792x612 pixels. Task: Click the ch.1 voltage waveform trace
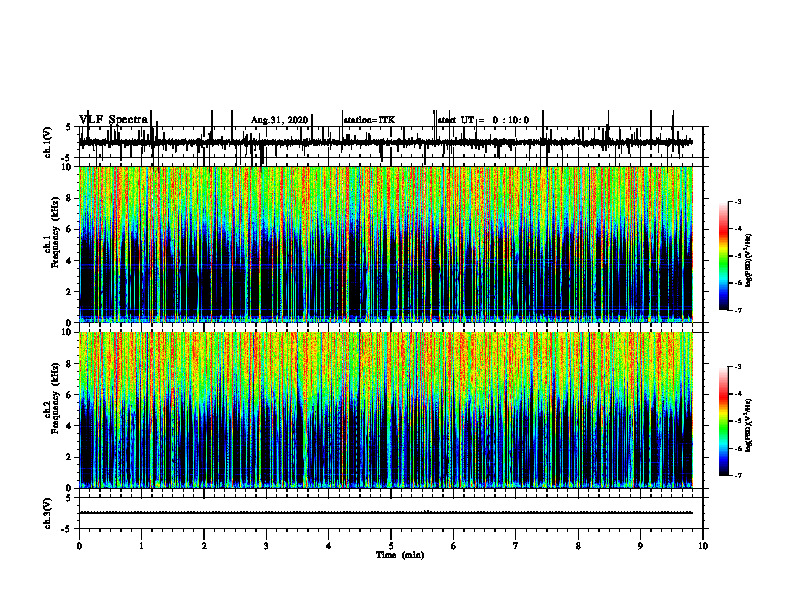386,142
